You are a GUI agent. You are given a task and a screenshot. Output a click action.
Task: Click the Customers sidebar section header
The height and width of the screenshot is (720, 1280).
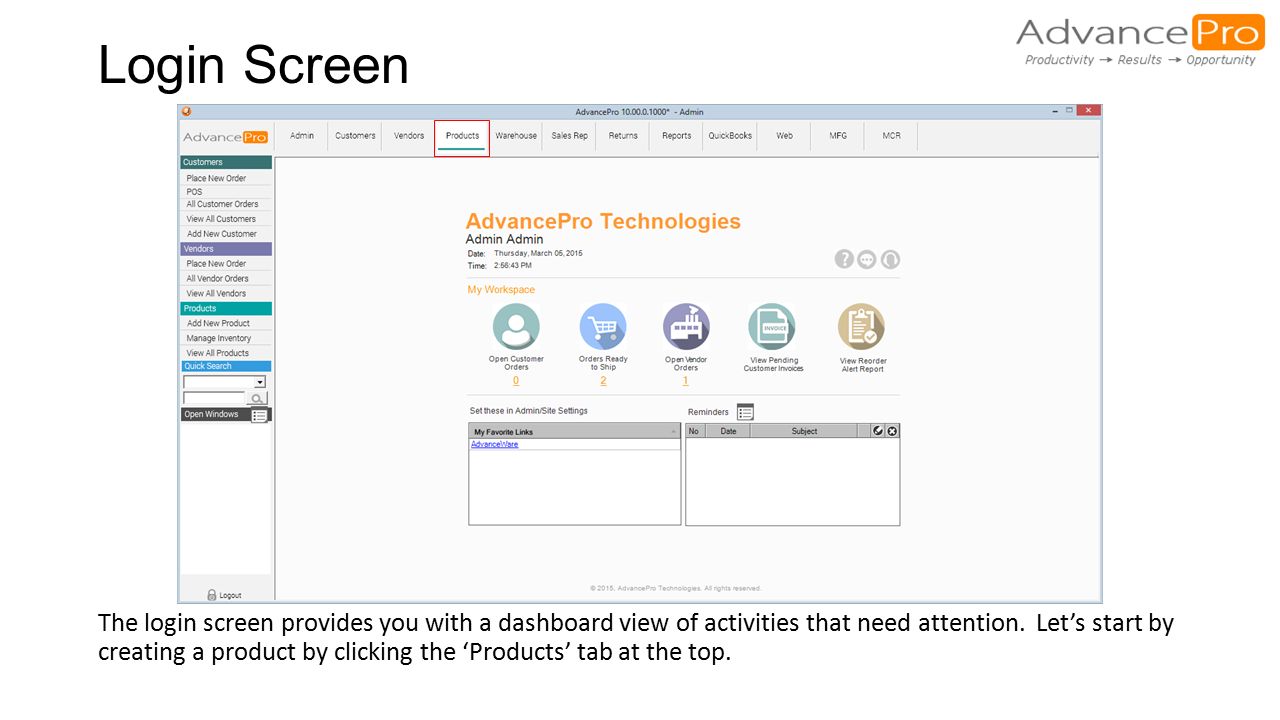pos(226,162)
